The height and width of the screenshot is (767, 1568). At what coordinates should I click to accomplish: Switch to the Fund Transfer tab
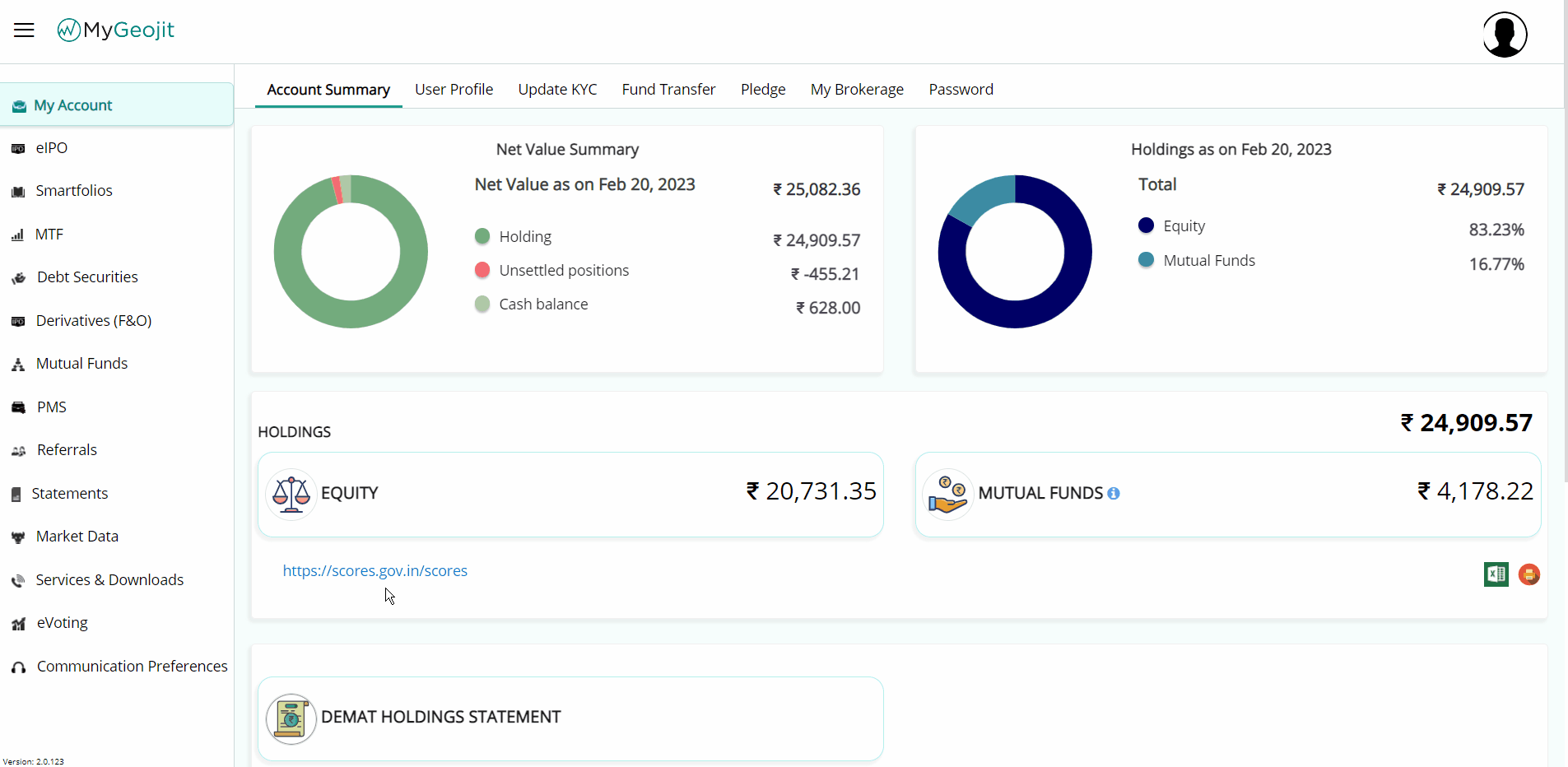[x=668, y=89]
